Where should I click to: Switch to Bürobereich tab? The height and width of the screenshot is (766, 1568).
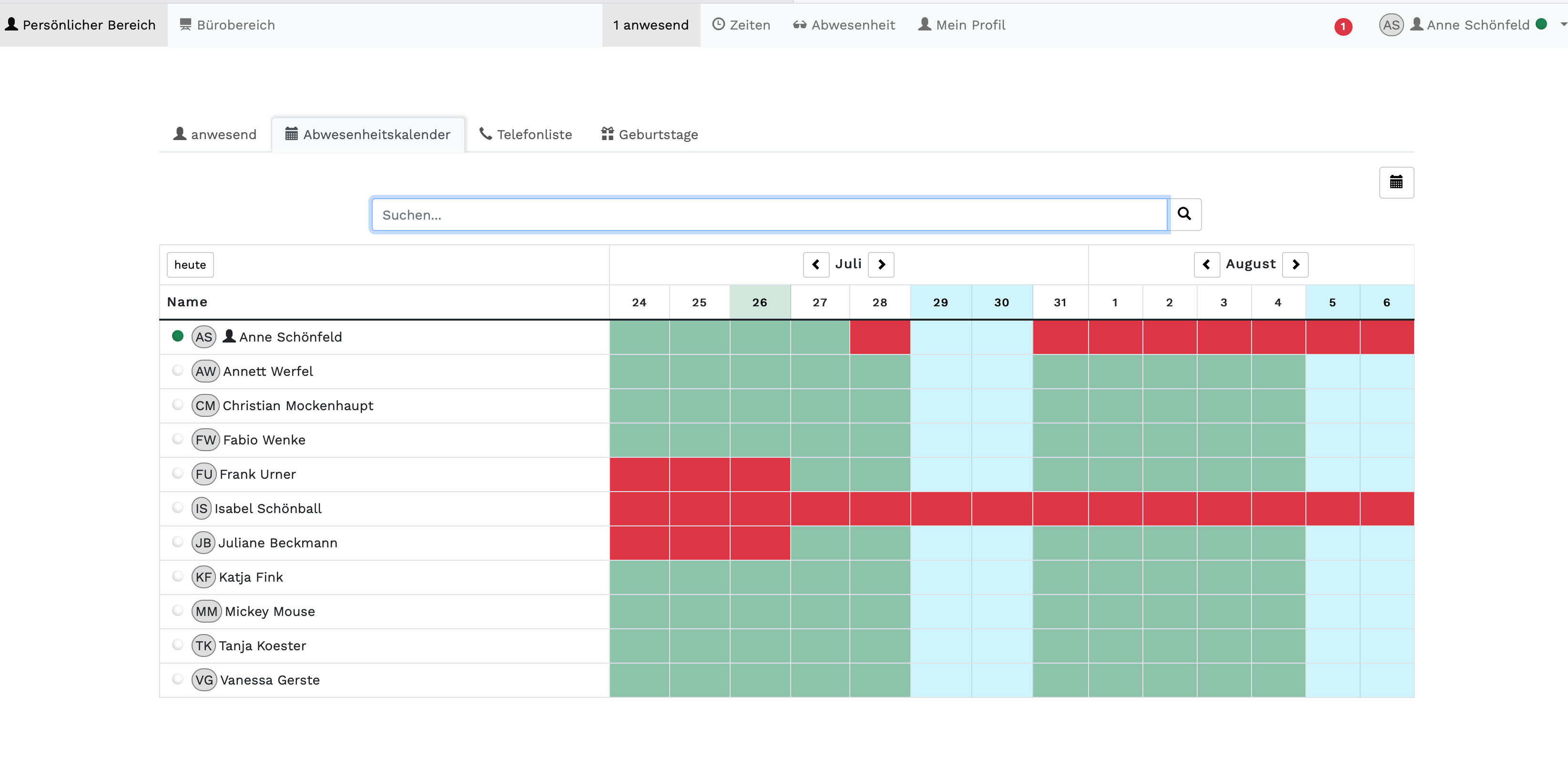228,25
